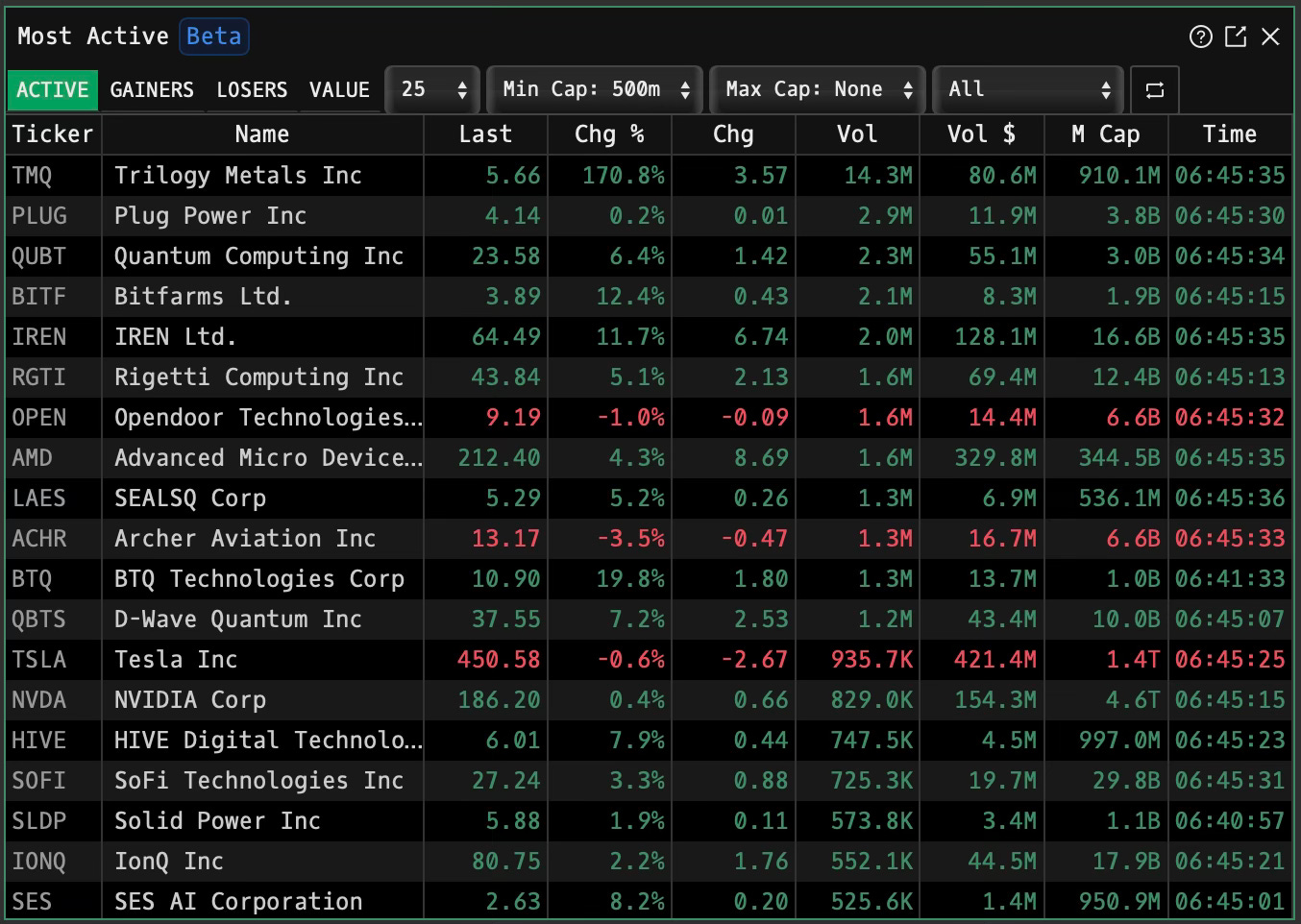Click the 935.7K volume value
The image size is (1301, 924).
click(871, 660)
